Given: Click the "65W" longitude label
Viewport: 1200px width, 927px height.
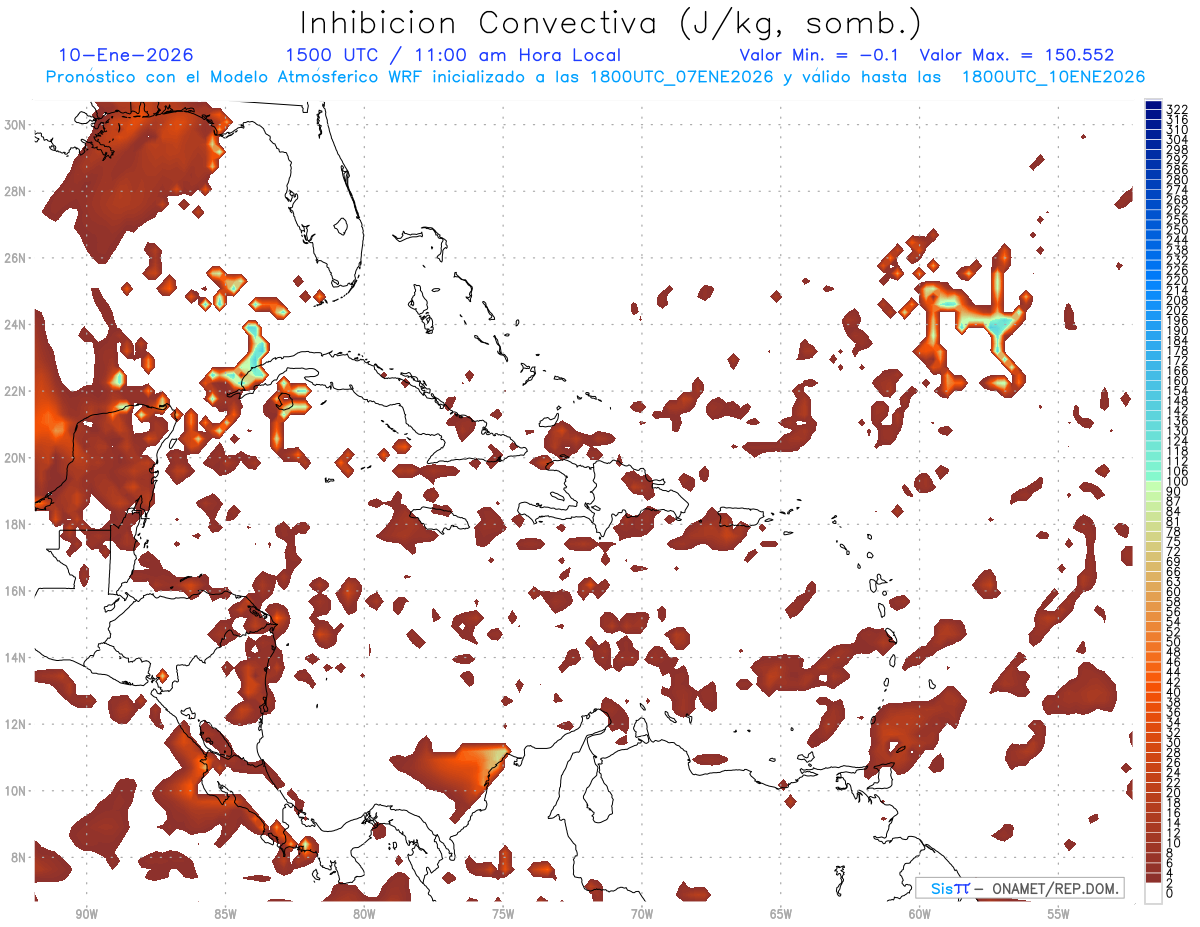Looking at the screenshot, I should coord(781,913).
